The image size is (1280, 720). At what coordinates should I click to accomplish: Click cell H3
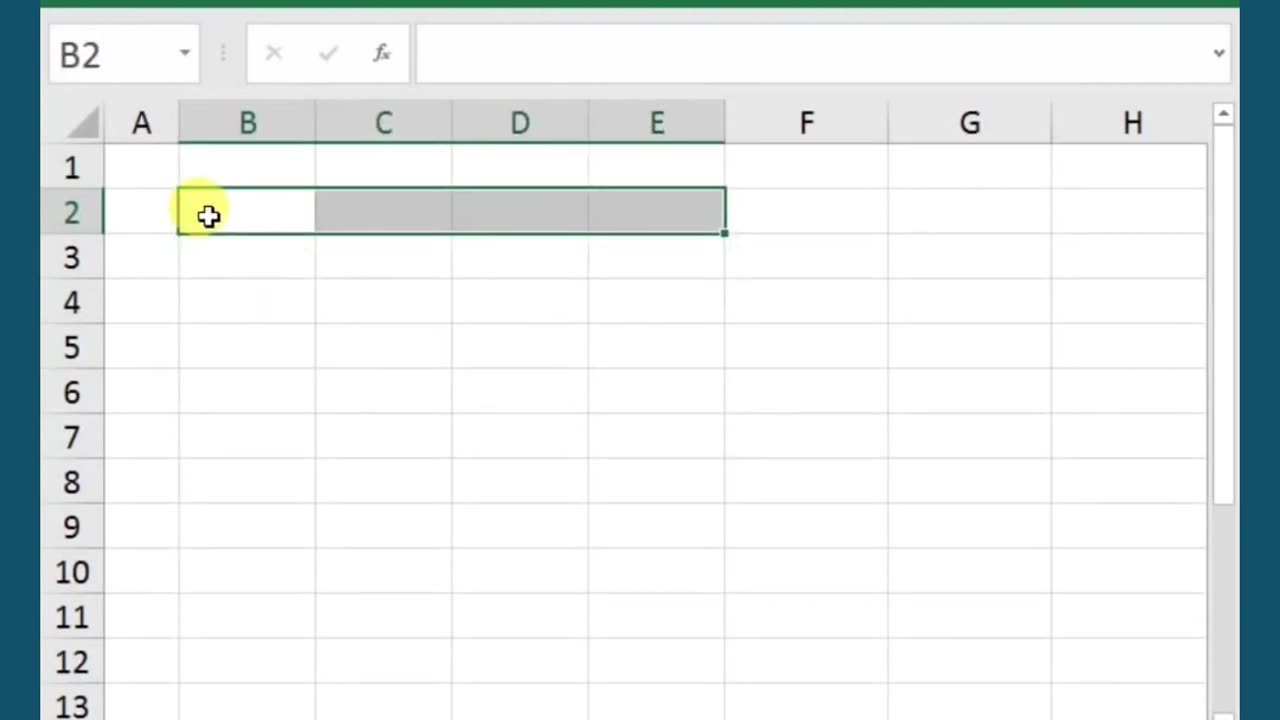tap(1131, 257)
